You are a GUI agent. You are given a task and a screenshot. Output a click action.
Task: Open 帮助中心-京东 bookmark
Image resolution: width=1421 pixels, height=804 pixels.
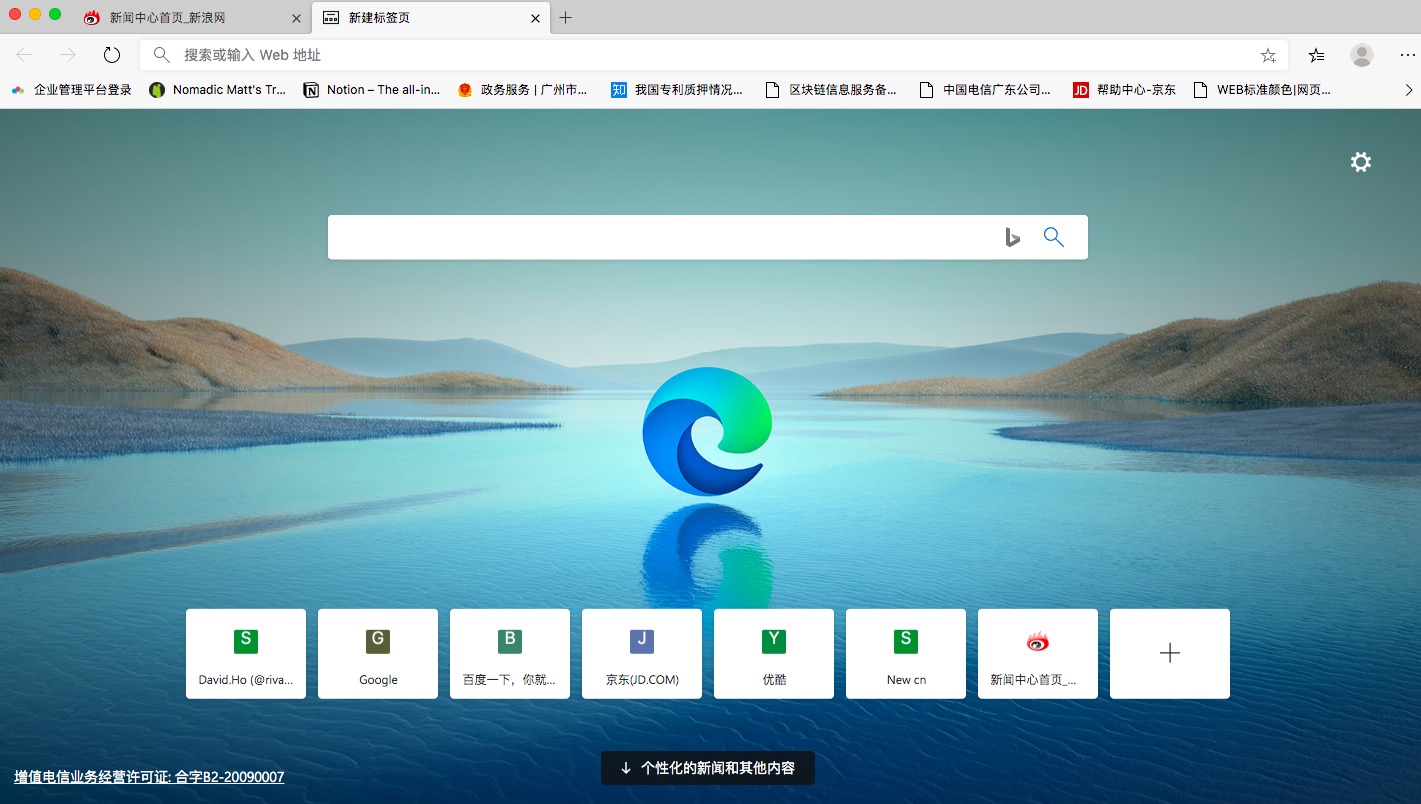coord(1125,90)
